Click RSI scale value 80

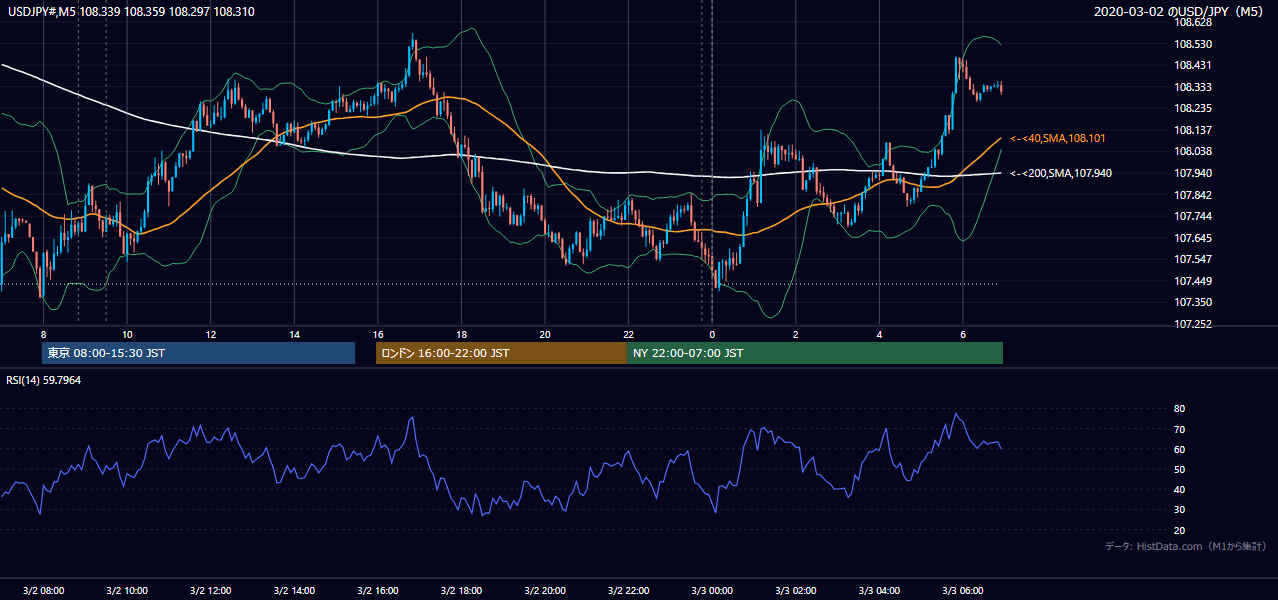click(1180, 409)
